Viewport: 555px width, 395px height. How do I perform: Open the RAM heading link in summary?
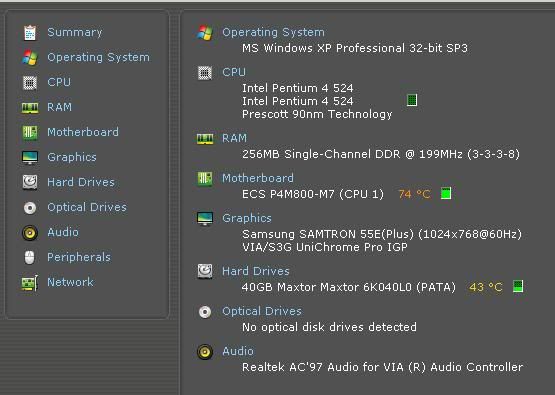click(234, 138)
